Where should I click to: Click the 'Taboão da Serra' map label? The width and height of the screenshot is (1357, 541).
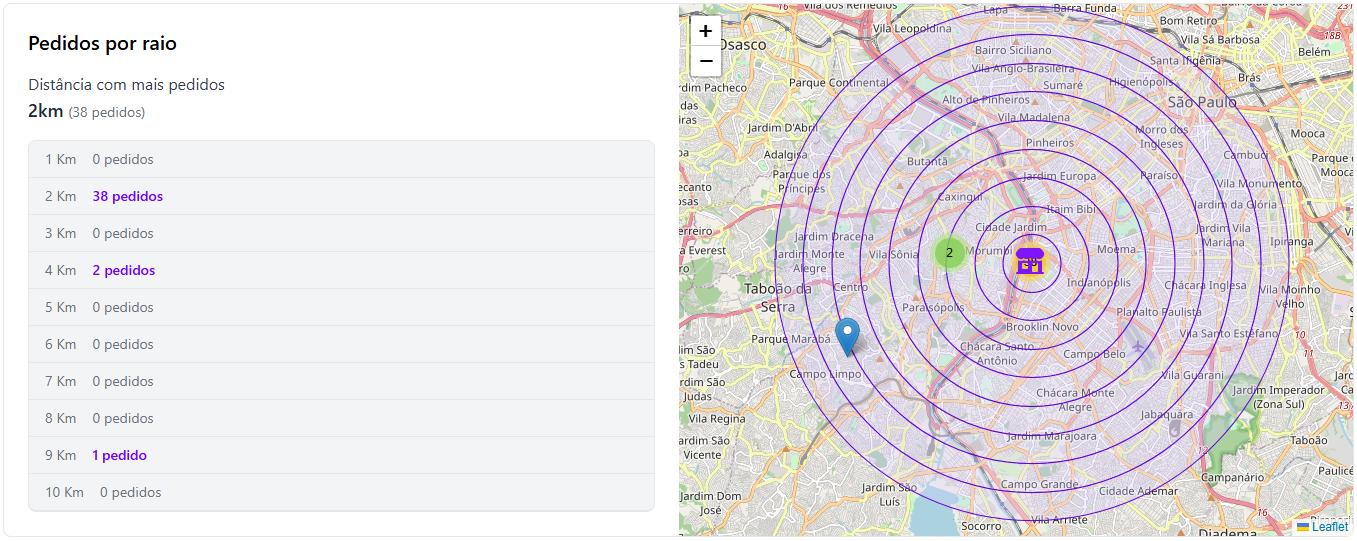click(778, 298)
